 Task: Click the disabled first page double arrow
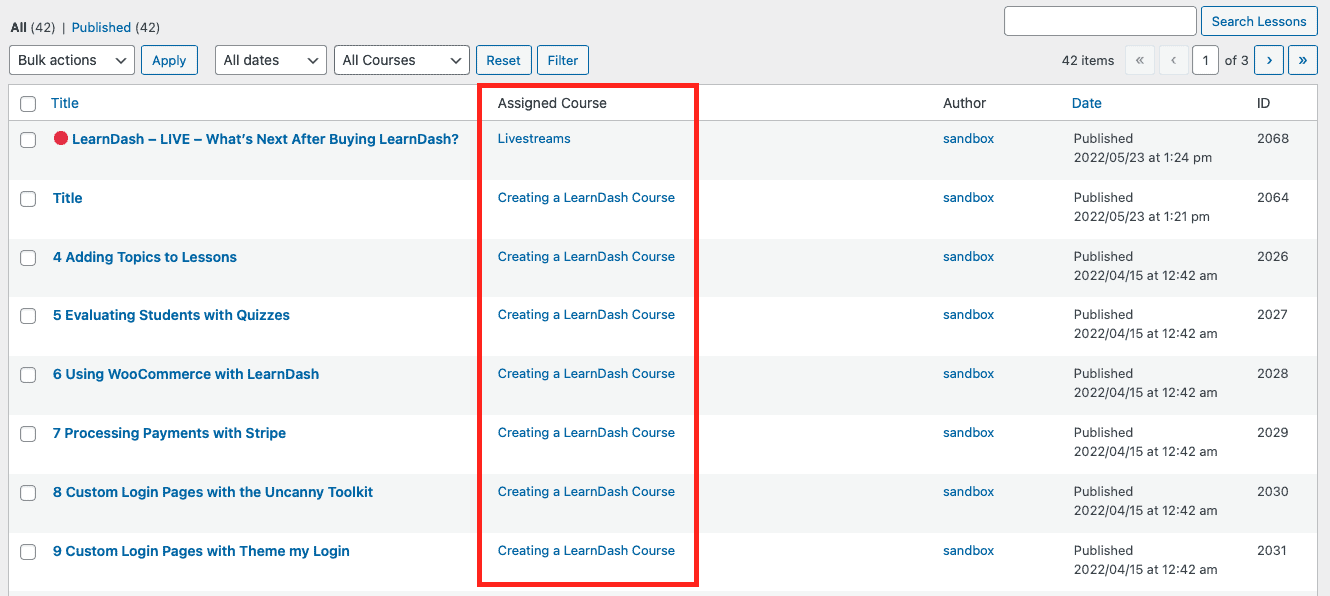pos(1140,60)
